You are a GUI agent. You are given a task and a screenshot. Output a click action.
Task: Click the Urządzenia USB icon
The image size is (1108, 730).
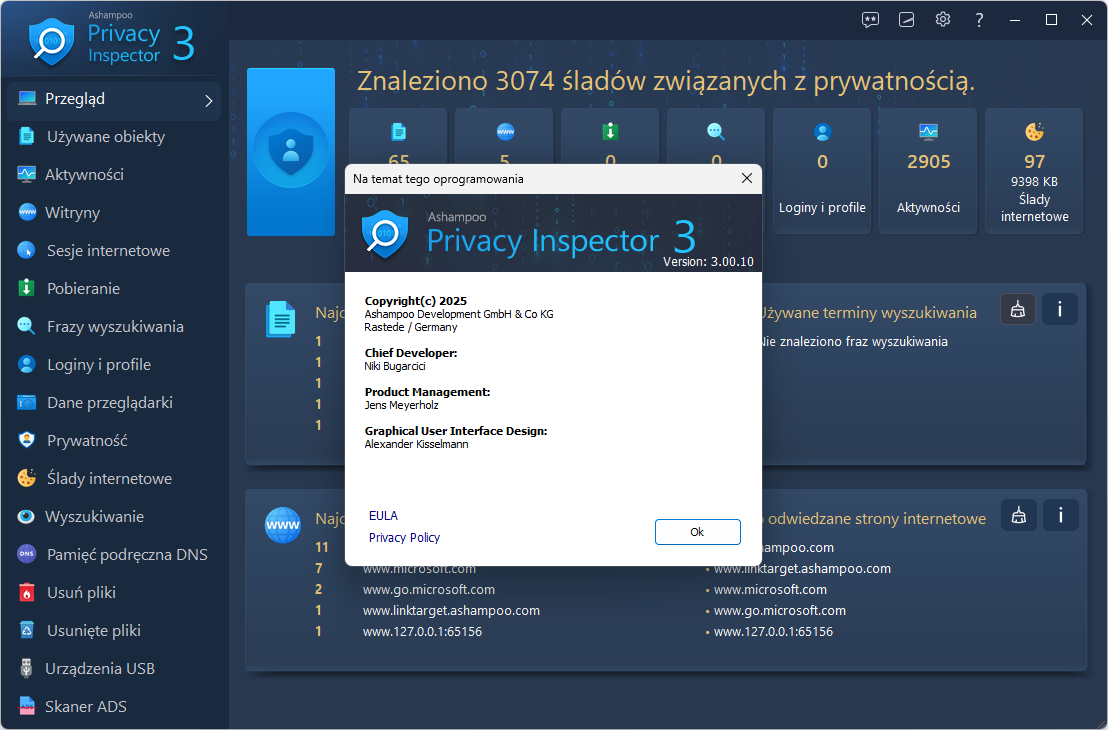pyautogui.click(x=26, y=669)
